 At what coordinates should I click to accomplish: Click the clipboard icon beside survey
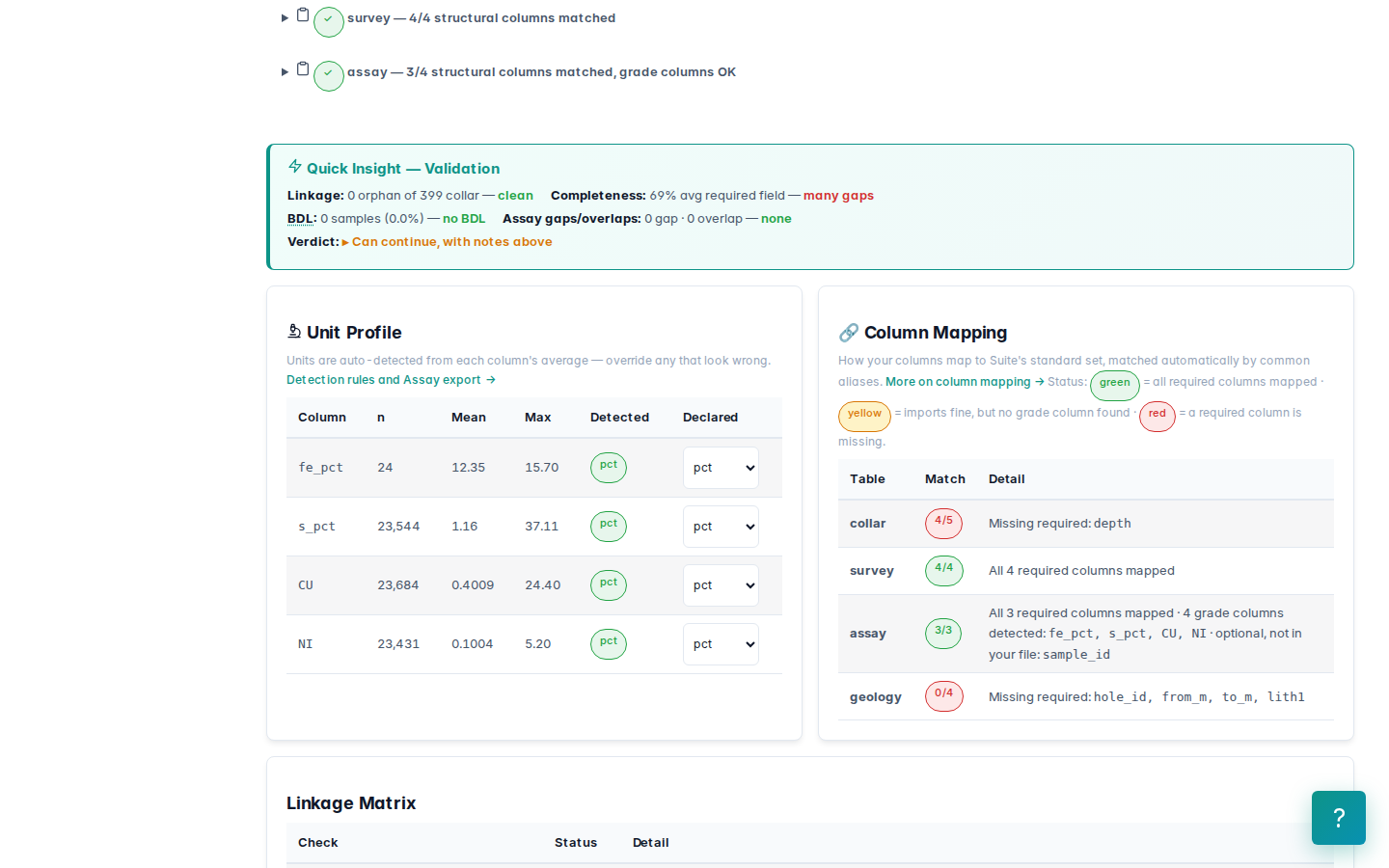pos(303,15)
